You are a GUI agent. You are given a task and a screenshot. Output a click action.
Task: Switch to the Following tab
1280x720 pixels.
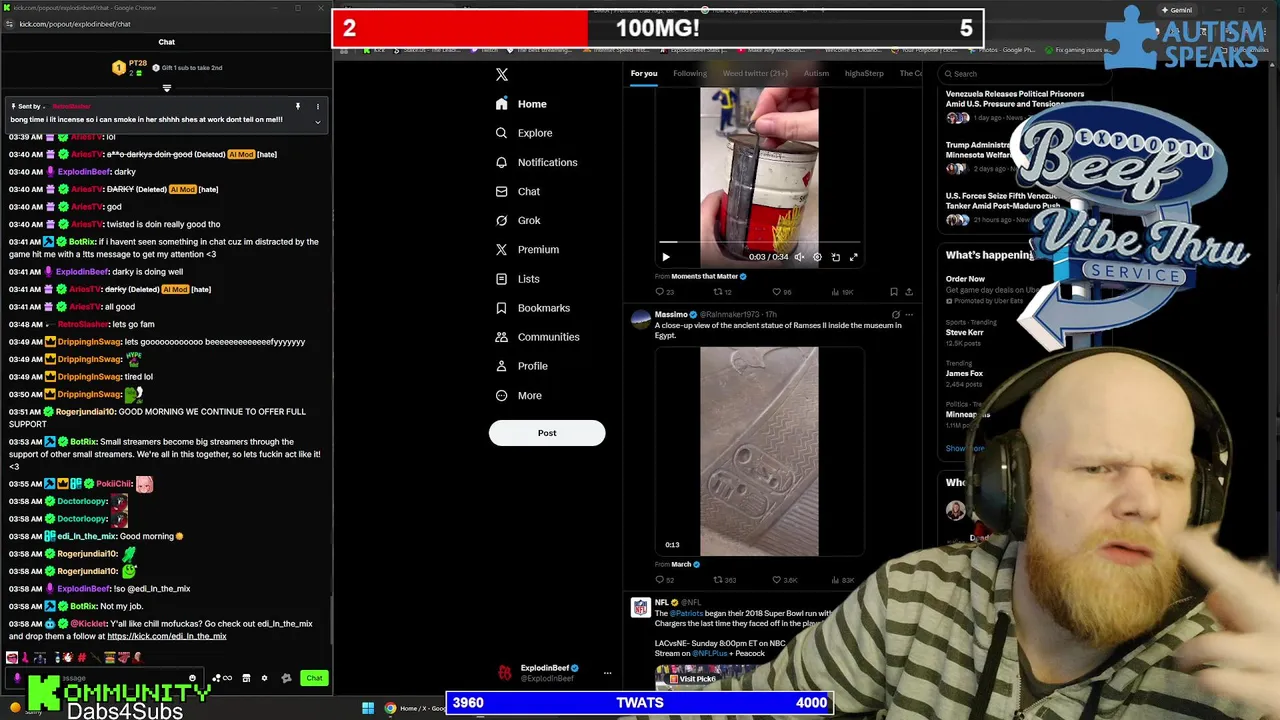(690, 73)
